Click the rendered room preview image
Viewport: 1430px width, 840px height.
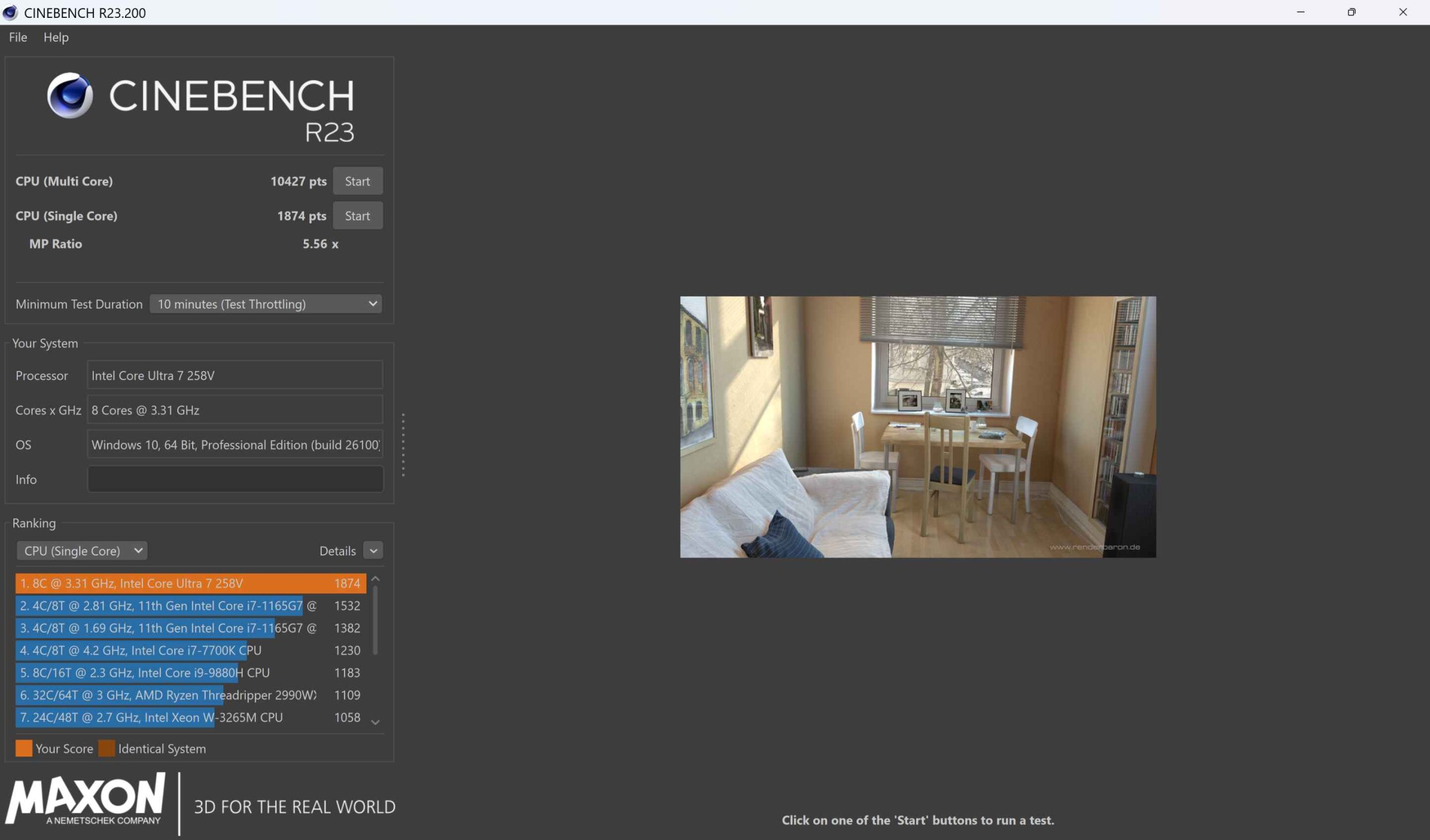[918, 427]
